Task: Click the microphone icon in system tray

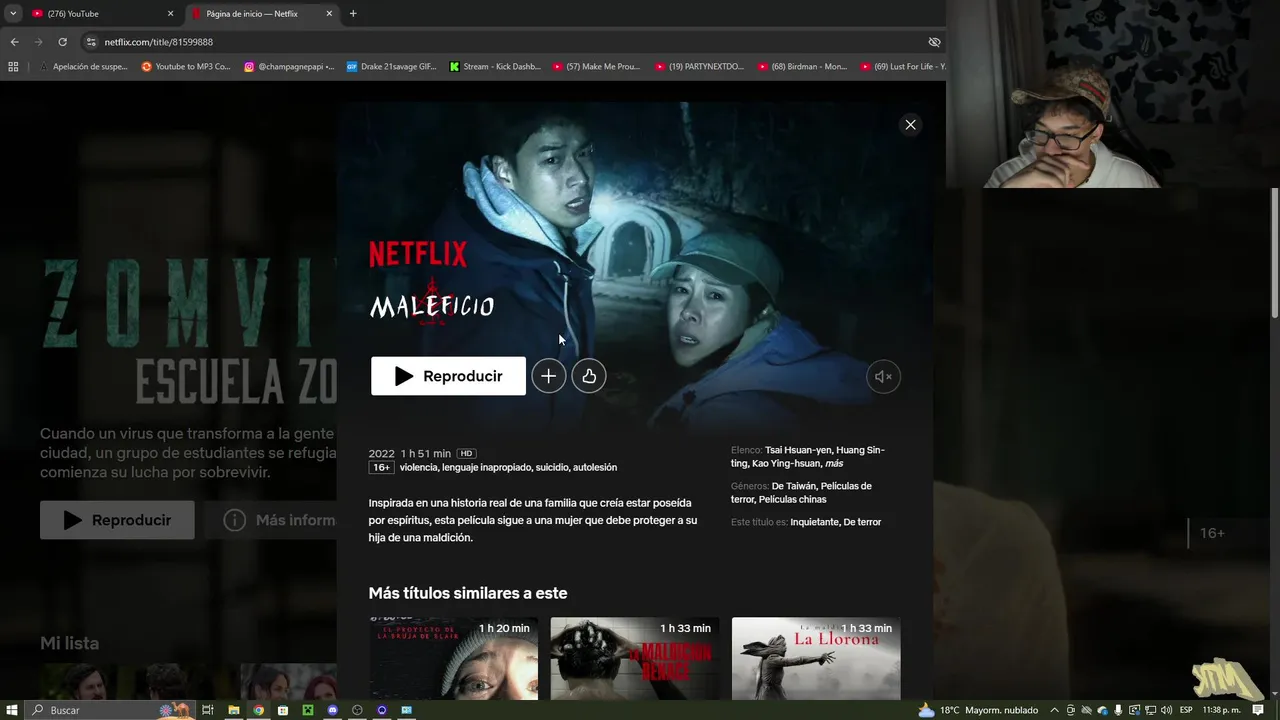Action: pyautogui.click(x=1118, y=710)
